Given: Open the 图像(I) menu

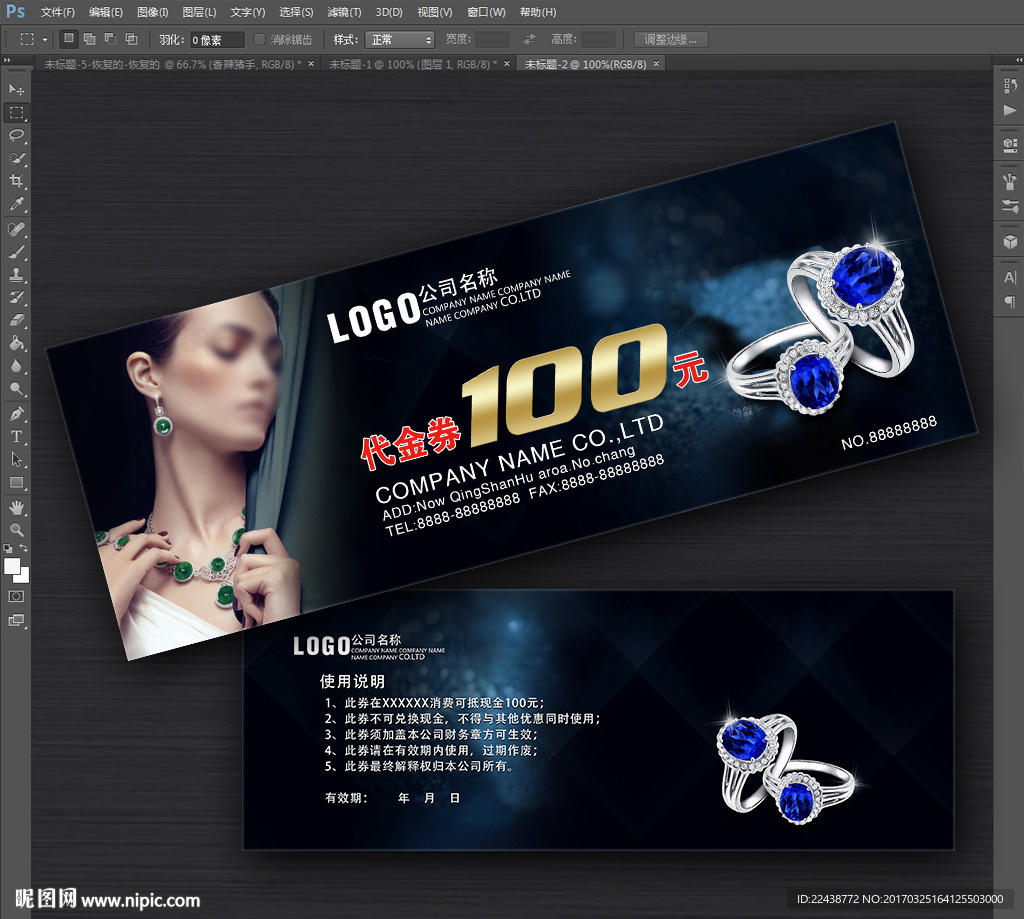Looking at the screenshot, I should pyautogui.click(x=153, y=12).
